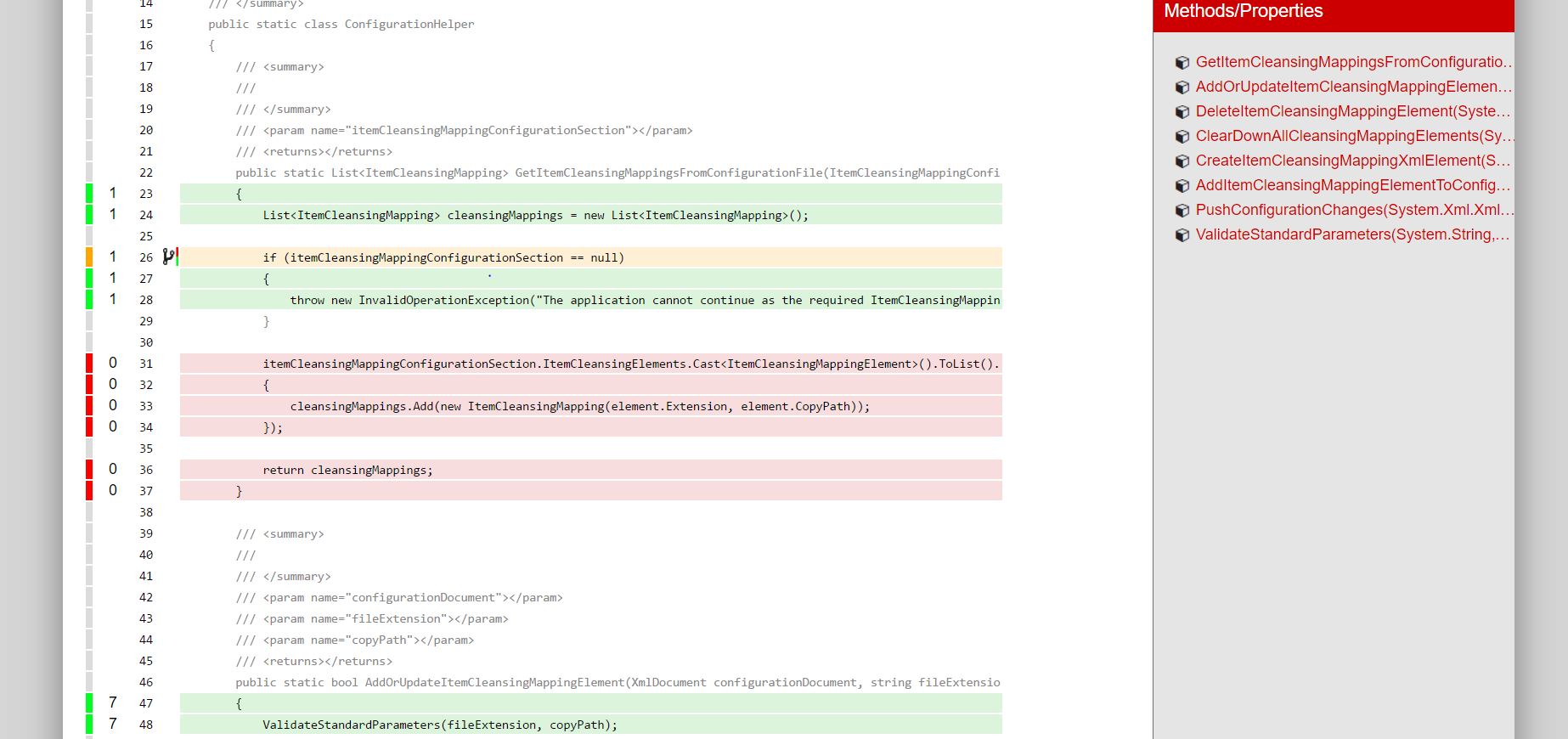Click the green coverage bar on line 47

coord(89,702)
